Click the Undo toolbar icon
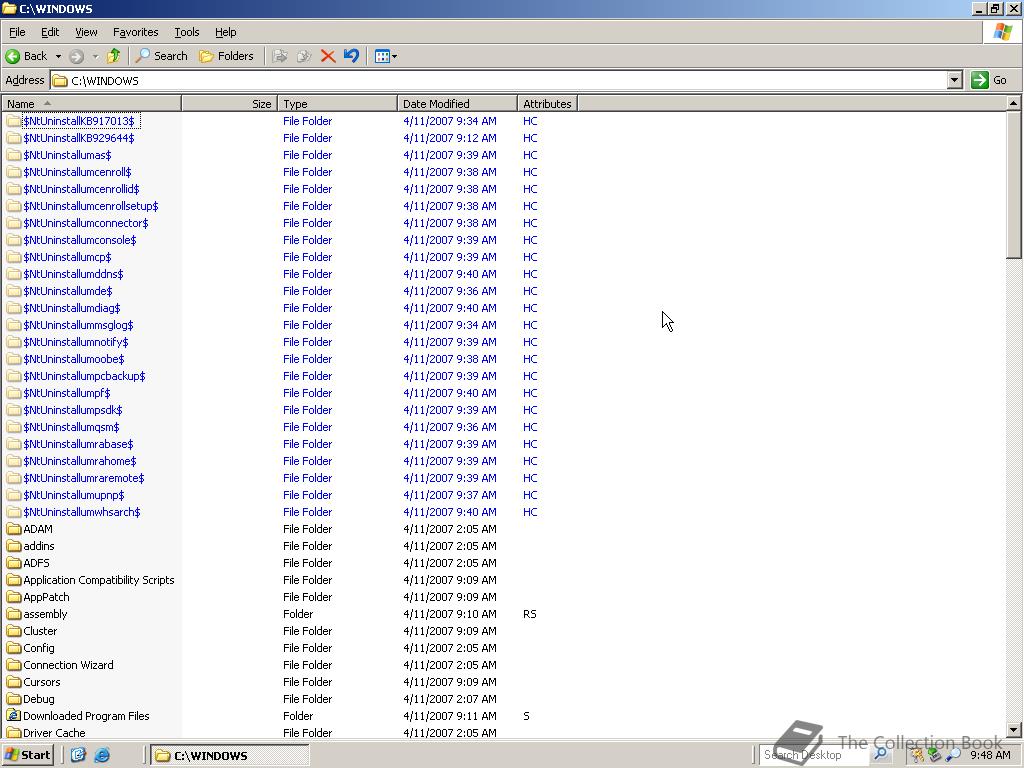This screenshot has height=768, width=1024. pyautogui.click(x=351, y=56)
